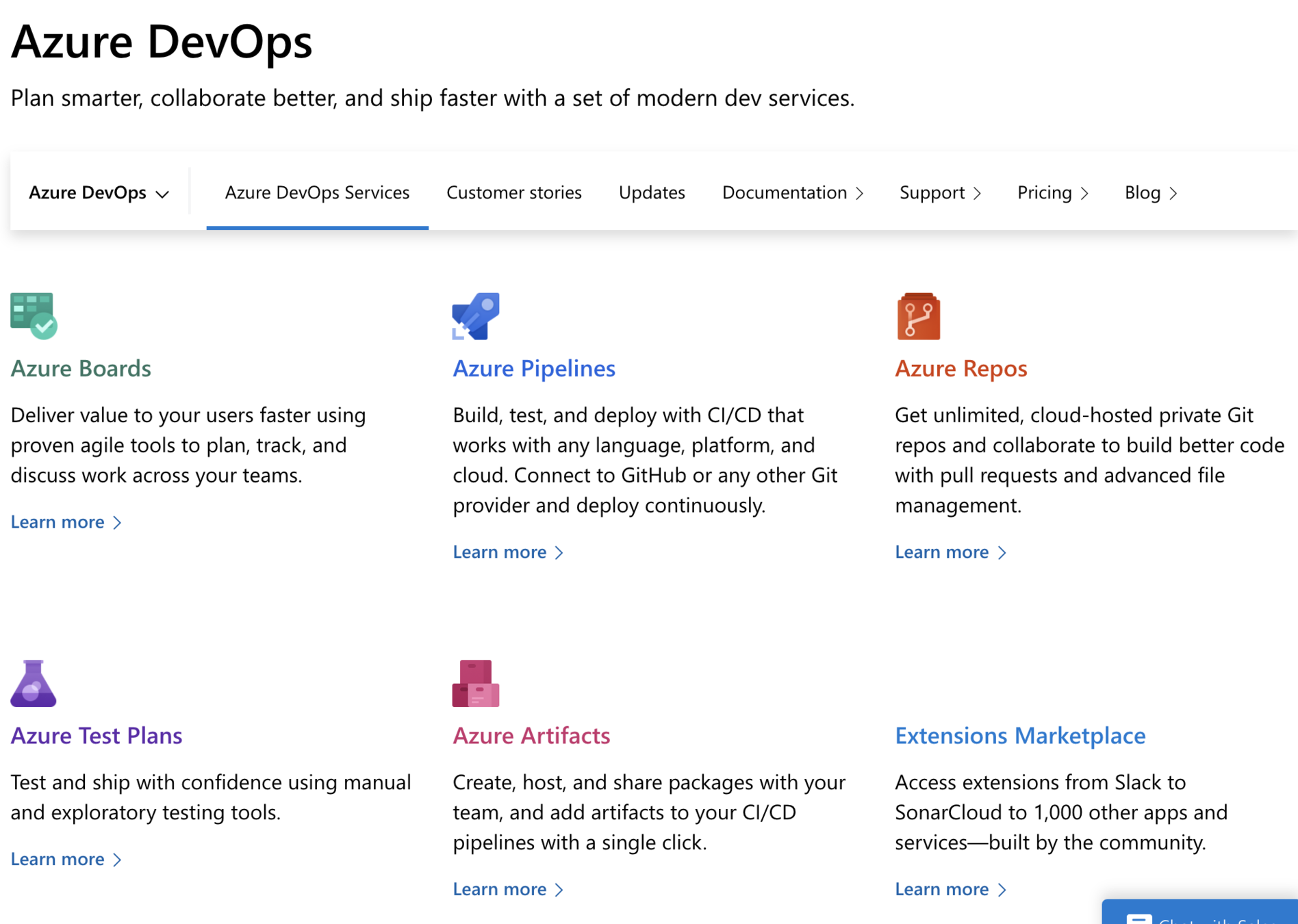The width and height of the screenshot is (1298, 924).
Task: Click the Azure Pipelines description paragraph
Action: pos(645,460)
